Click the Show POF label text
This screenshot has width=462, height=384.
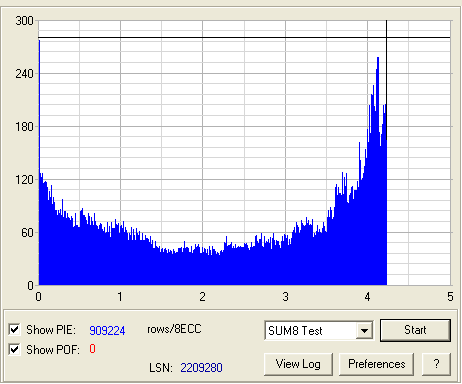pyautogui.click(x=53, y=350)
